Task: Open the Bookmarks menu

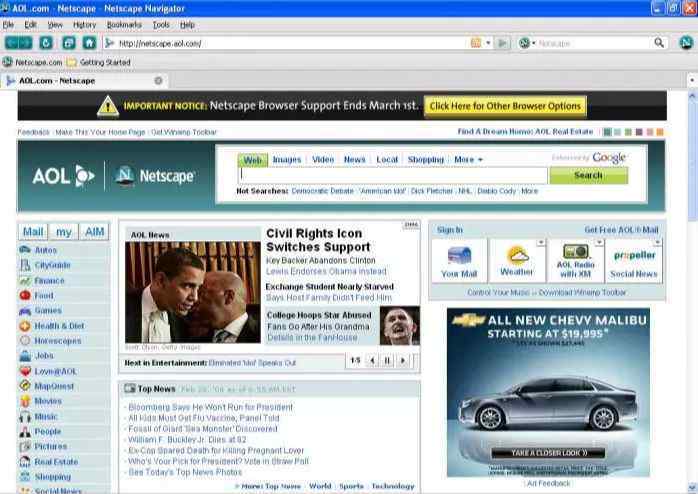Action: click(x=124, y=25)
